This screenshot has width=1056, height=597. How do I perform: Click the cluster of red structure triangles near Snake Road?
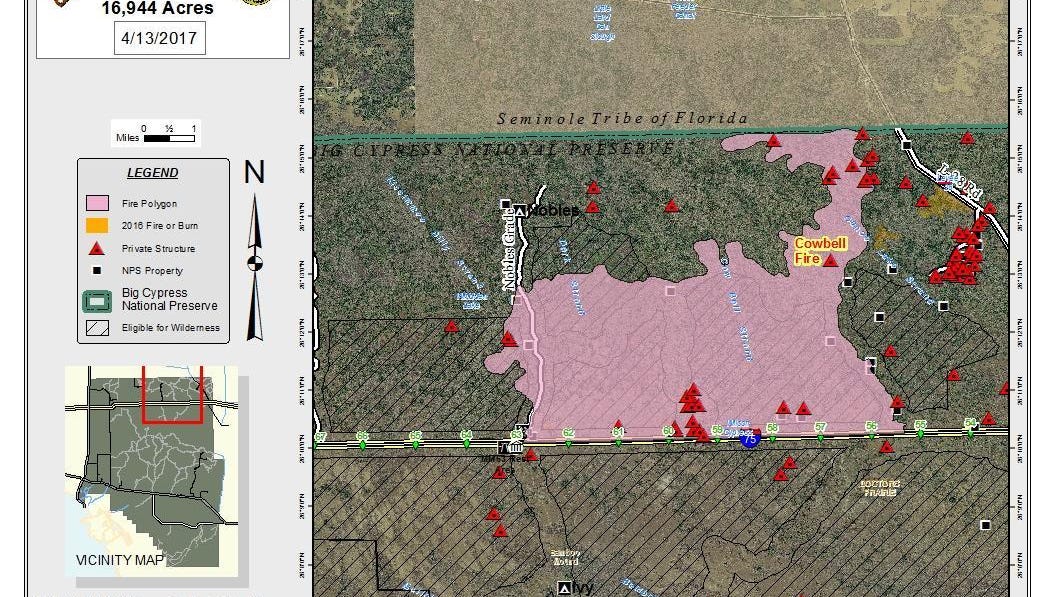[x=963, y=258]
